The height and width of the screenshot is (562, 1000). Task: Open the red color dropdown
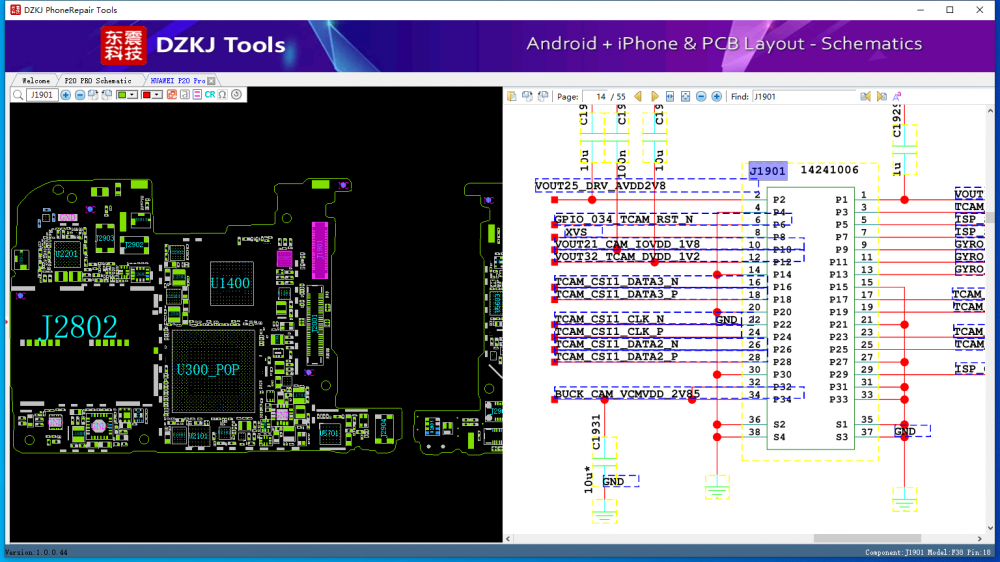(157, 95)
